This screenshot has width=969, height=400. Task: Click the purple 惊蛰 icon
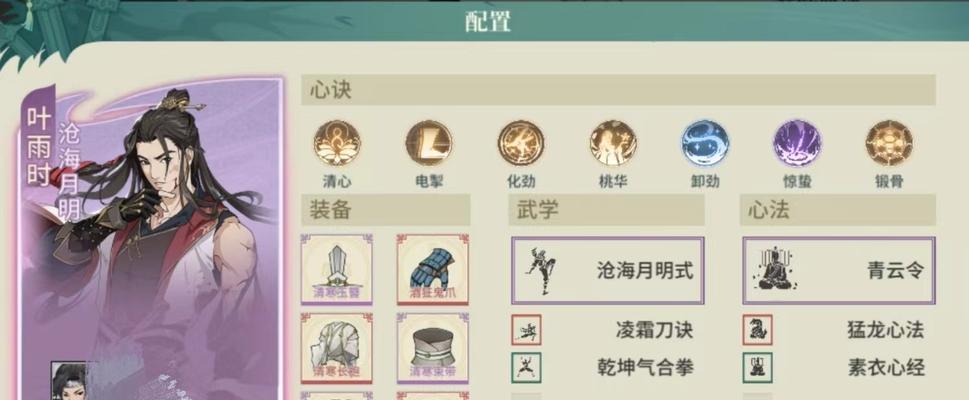[797, 143]
